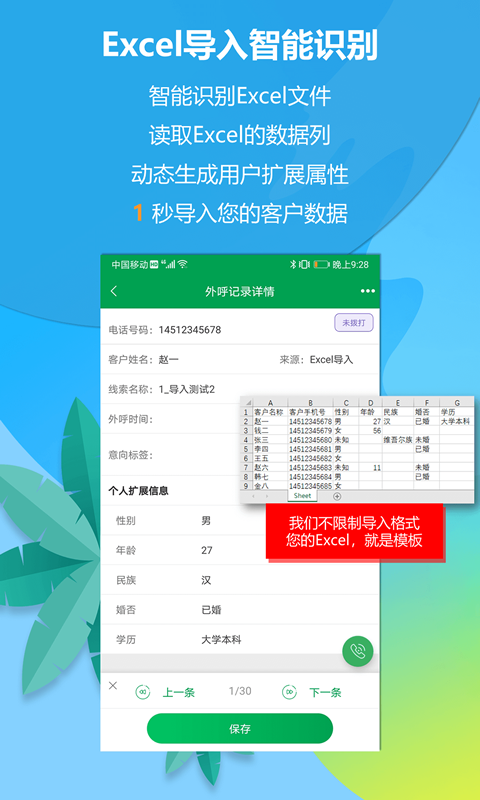
Task: Tap customer name 赵一
Action: pyautogui.click(x=169, y=360)
